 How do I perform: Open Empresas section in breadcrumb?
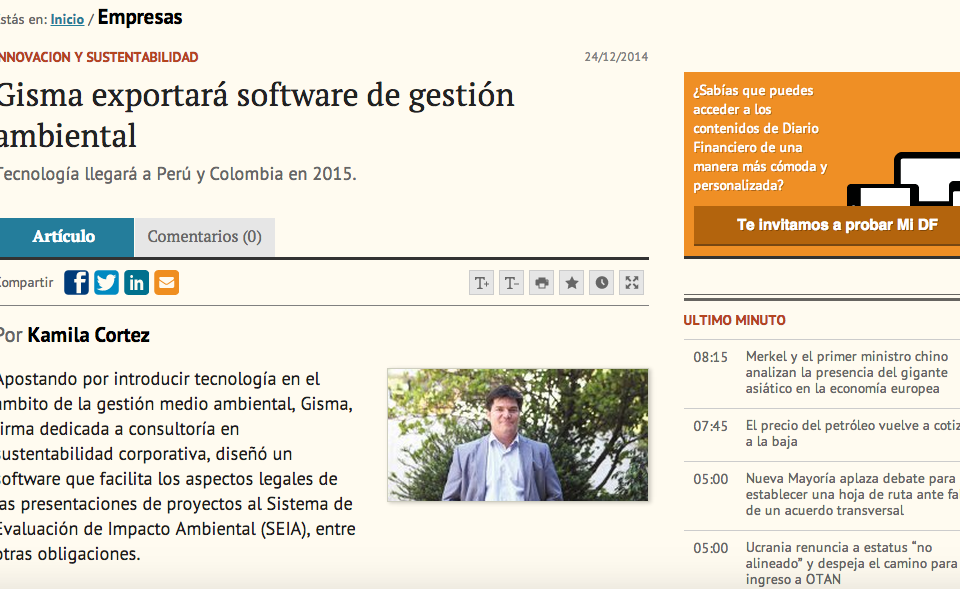[140, 18]
